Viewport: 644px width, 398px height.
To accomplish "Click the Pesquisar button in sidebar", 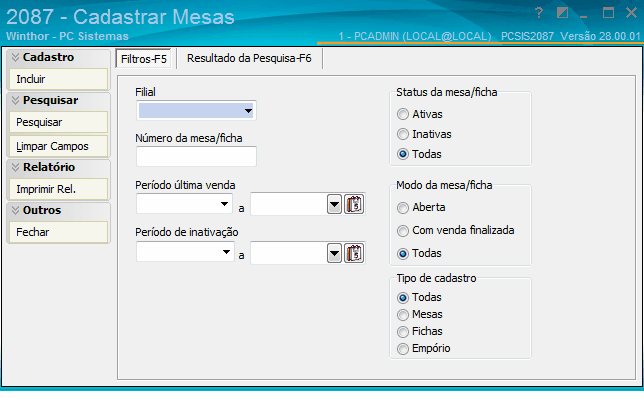I will (59, 122).
